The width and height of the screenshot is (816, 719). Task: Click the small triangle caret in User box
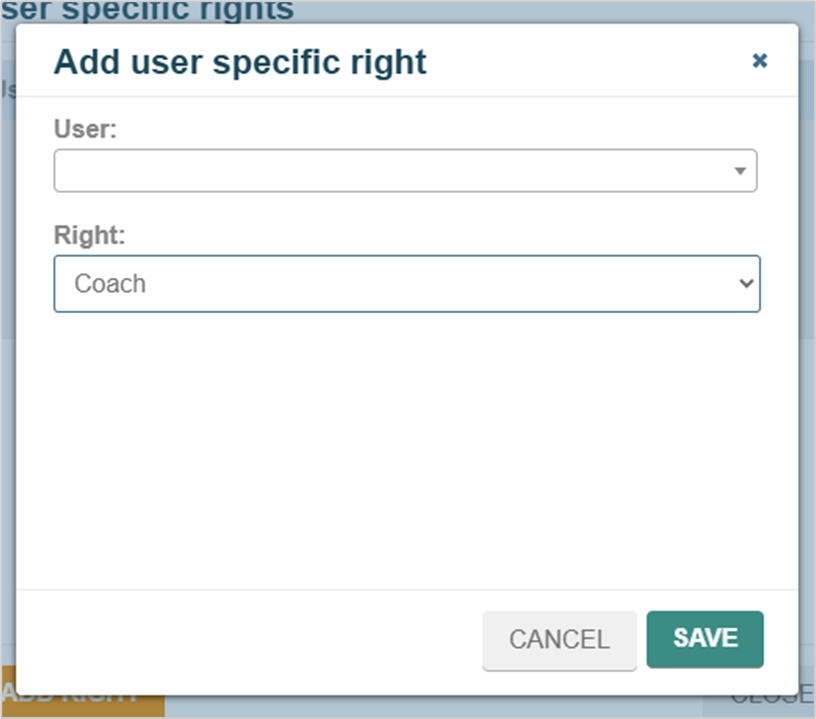(x=740, y=171)
